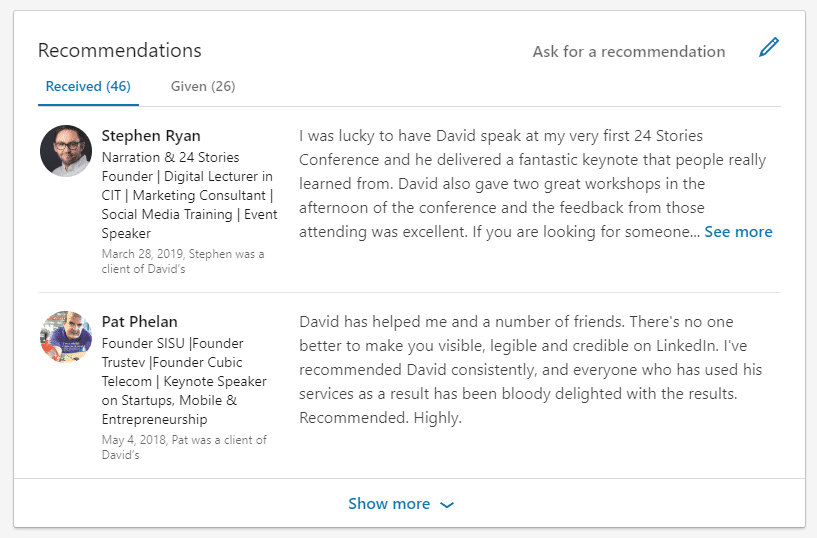The width and height of the screenshot is (817, 538).
Task: Select Pat's Keynote Speaker on Startups line
Action: 184,382
